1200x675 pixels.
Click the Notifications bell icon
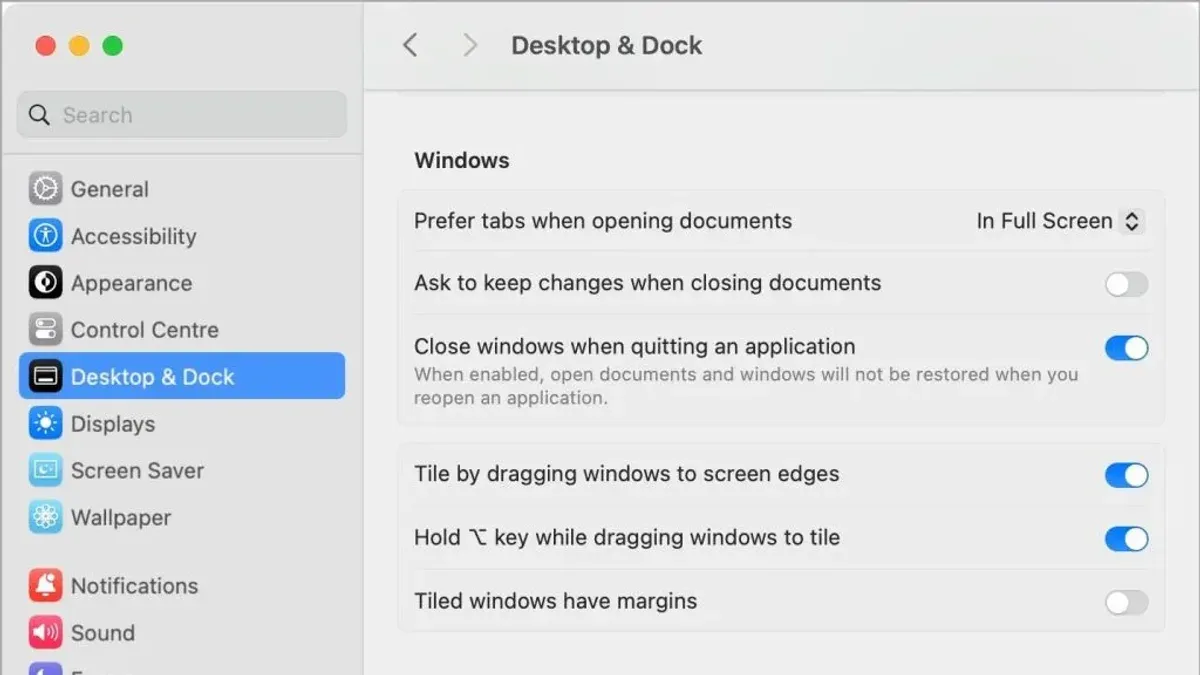[x=45, y=586]
